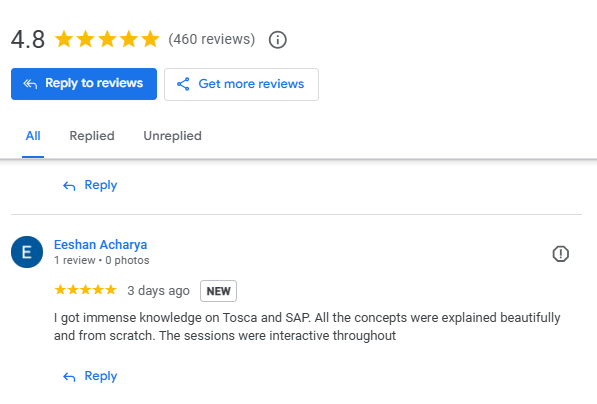The image size is (597, 404).
Task: Click the info icon beside 460 reviews
Action: (278, 40)
